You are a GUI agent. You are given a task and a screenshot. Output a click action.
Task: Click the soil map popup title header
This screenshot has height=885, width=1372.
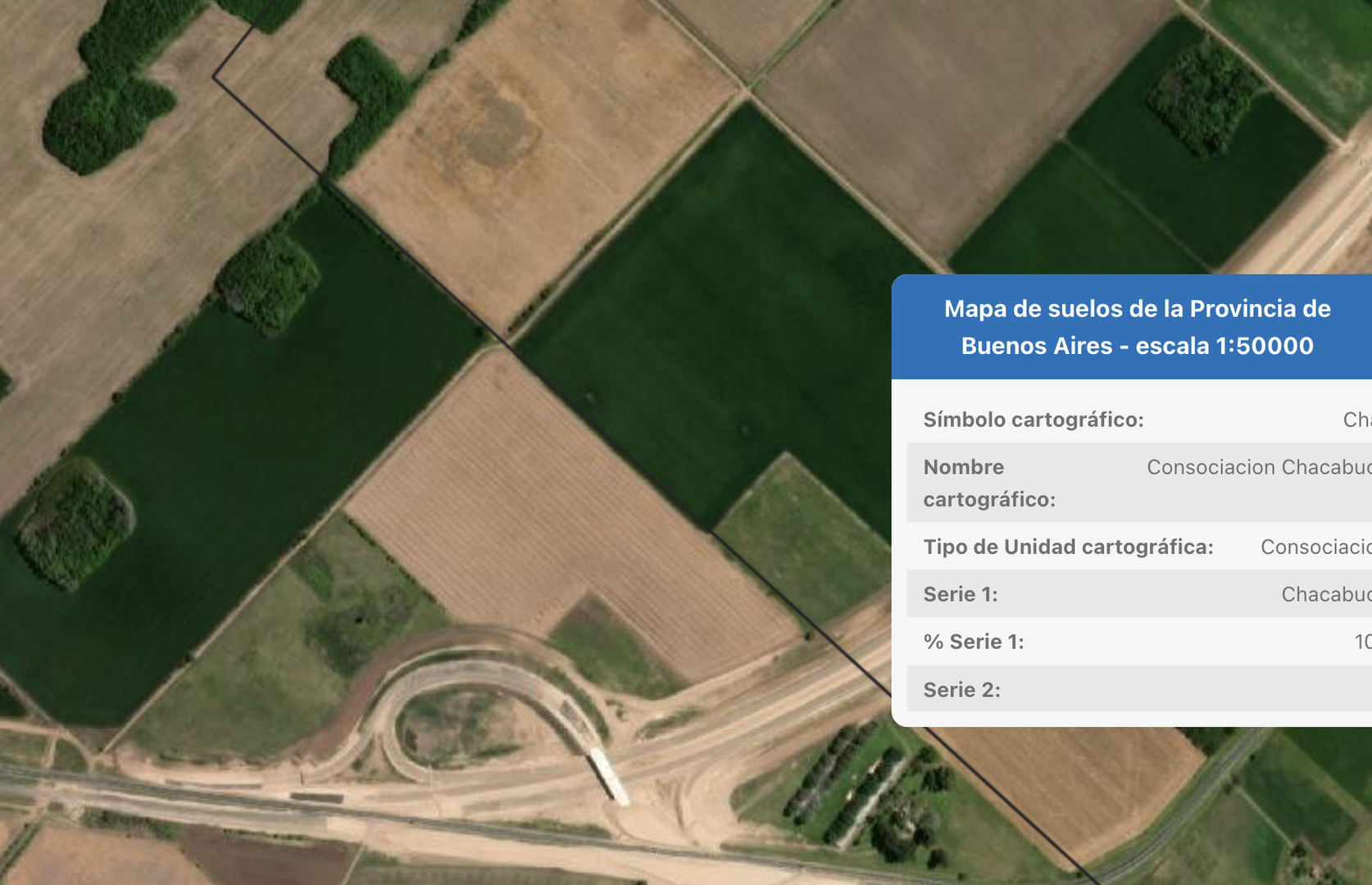tap(1136, 327)
